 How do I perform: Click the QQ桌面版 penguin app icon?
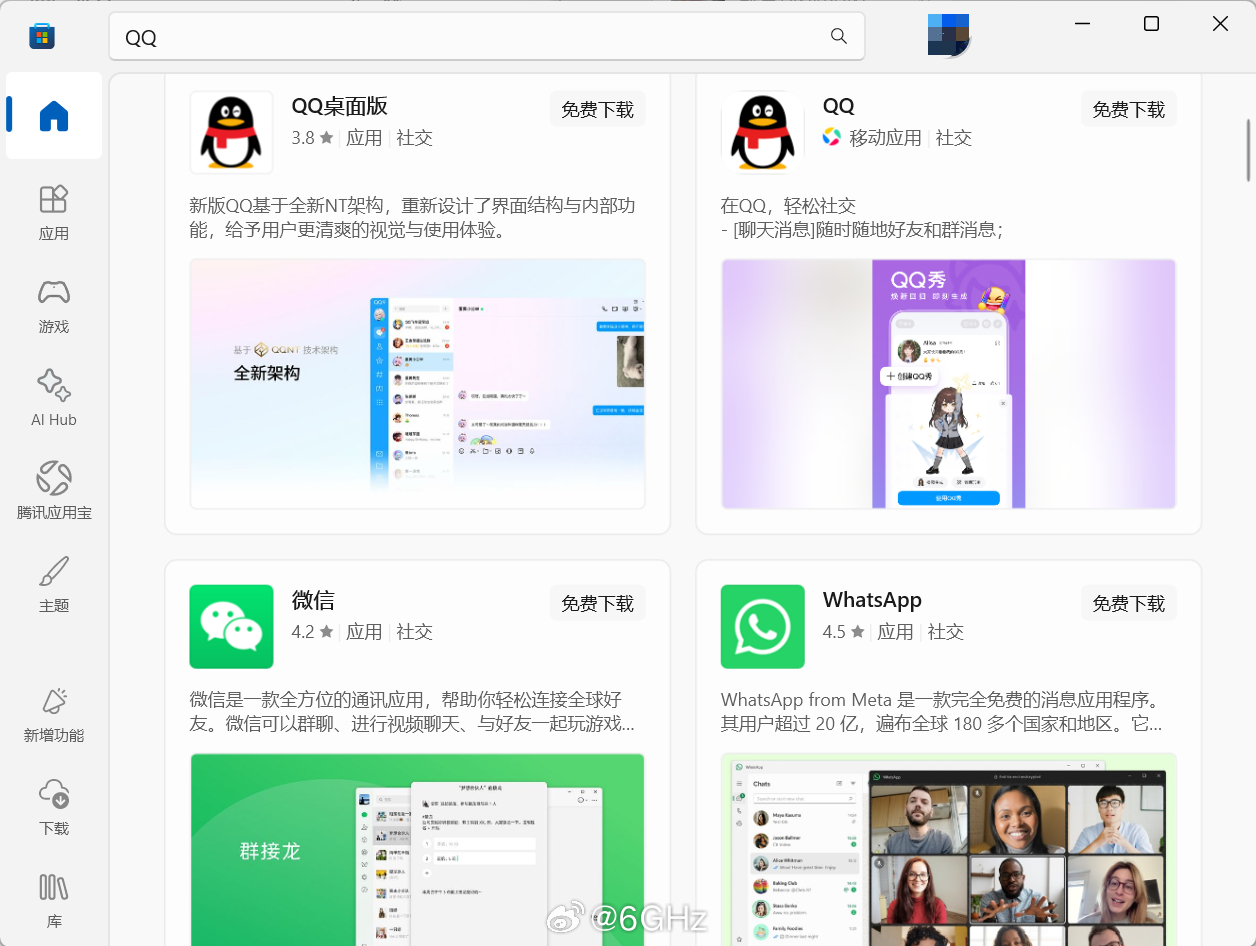pos(231,132)
